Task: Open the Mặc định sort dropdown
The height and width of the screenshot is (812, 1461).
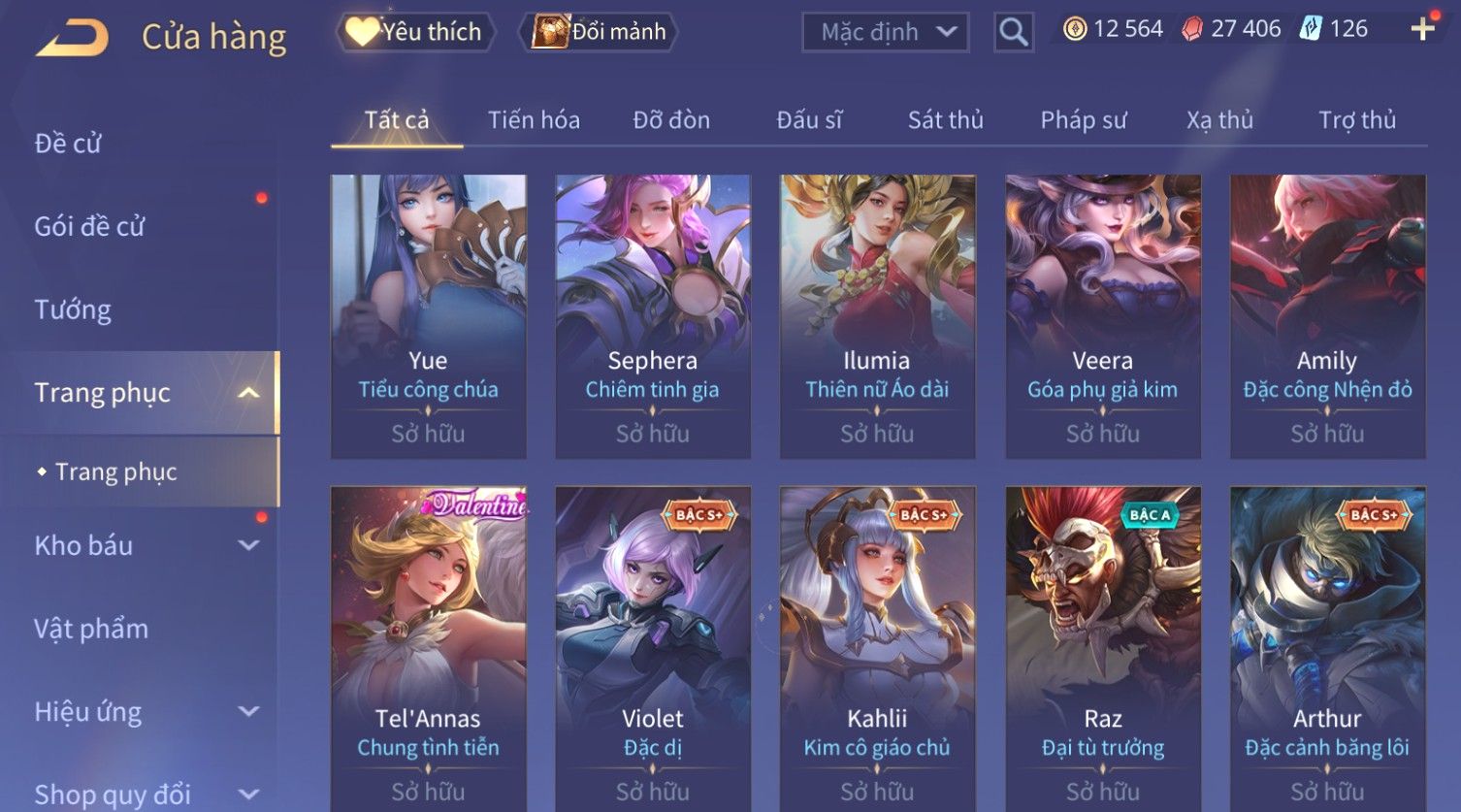Action: 886,32
